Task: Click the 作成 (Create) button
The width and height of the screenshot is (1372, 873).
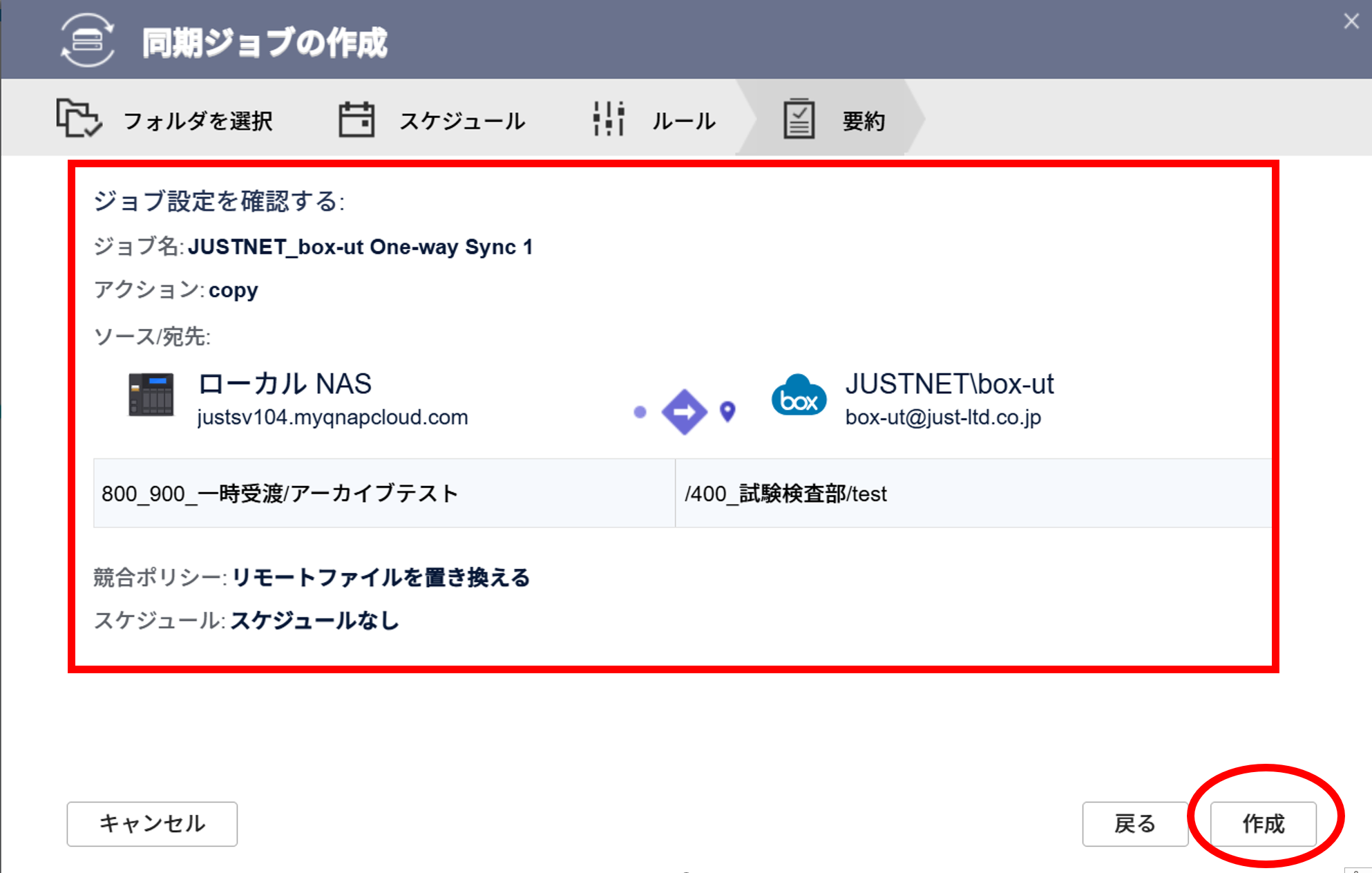Action: point(1264,823)
